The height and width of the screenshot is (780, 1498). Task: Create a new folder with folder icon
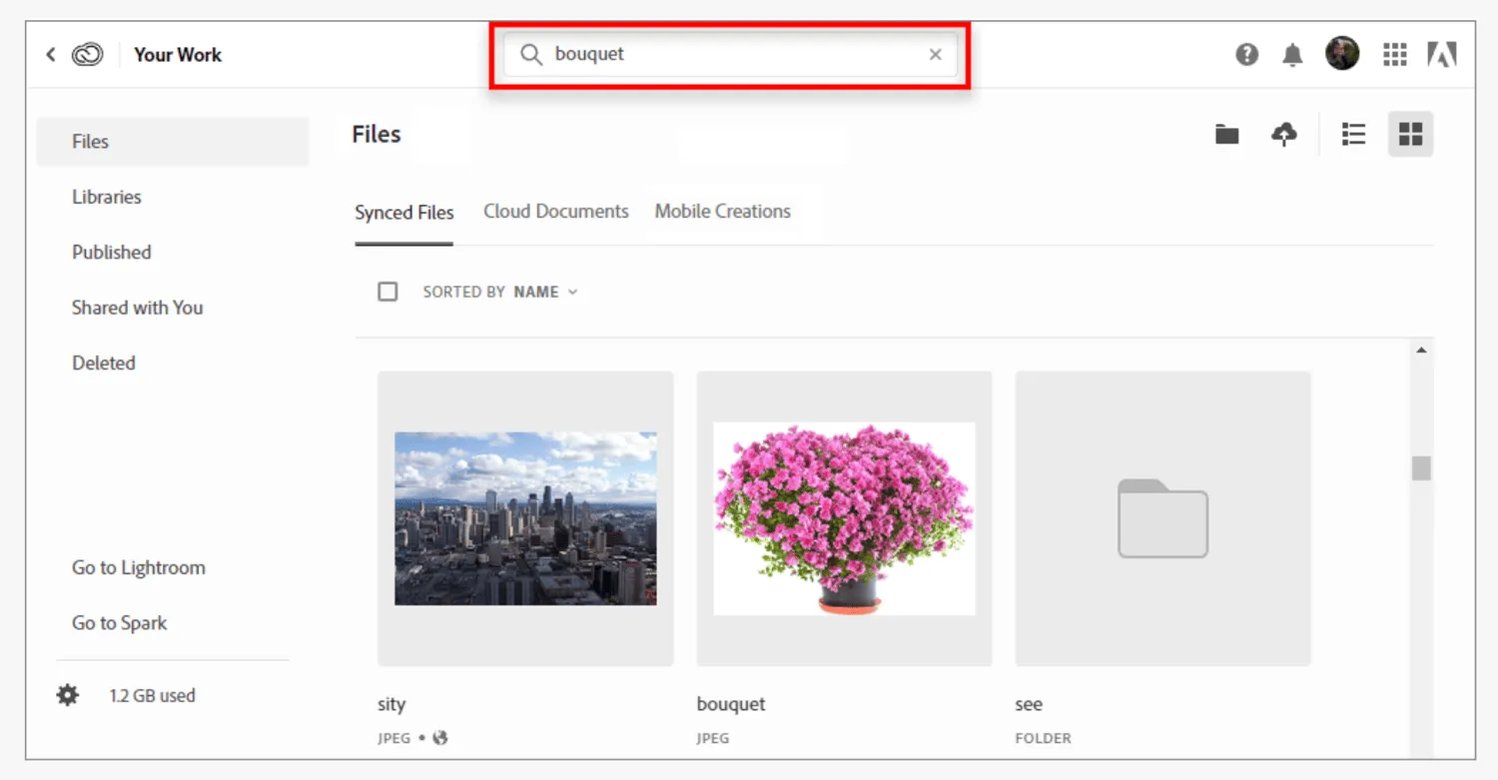(1227, 134)
